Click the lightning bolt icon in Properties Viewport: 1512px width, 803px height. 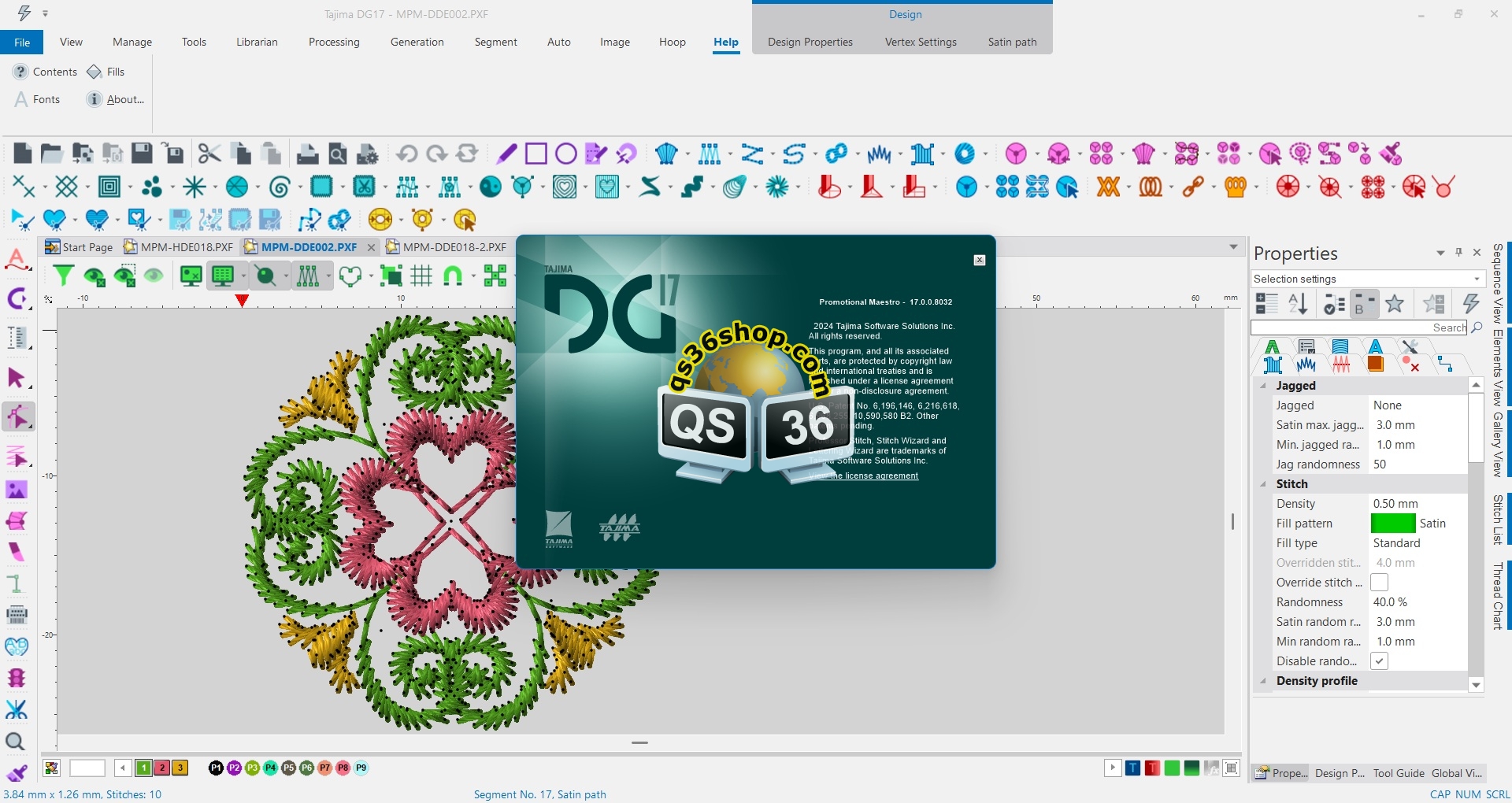coord(1469,303)
